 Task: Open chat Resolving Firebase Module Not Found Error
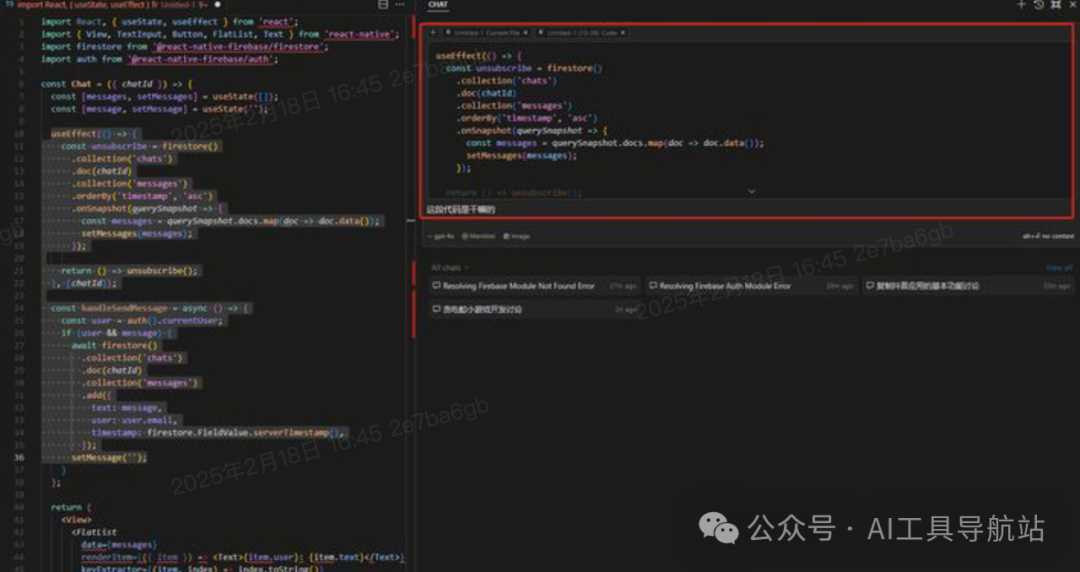coord(534,285)
